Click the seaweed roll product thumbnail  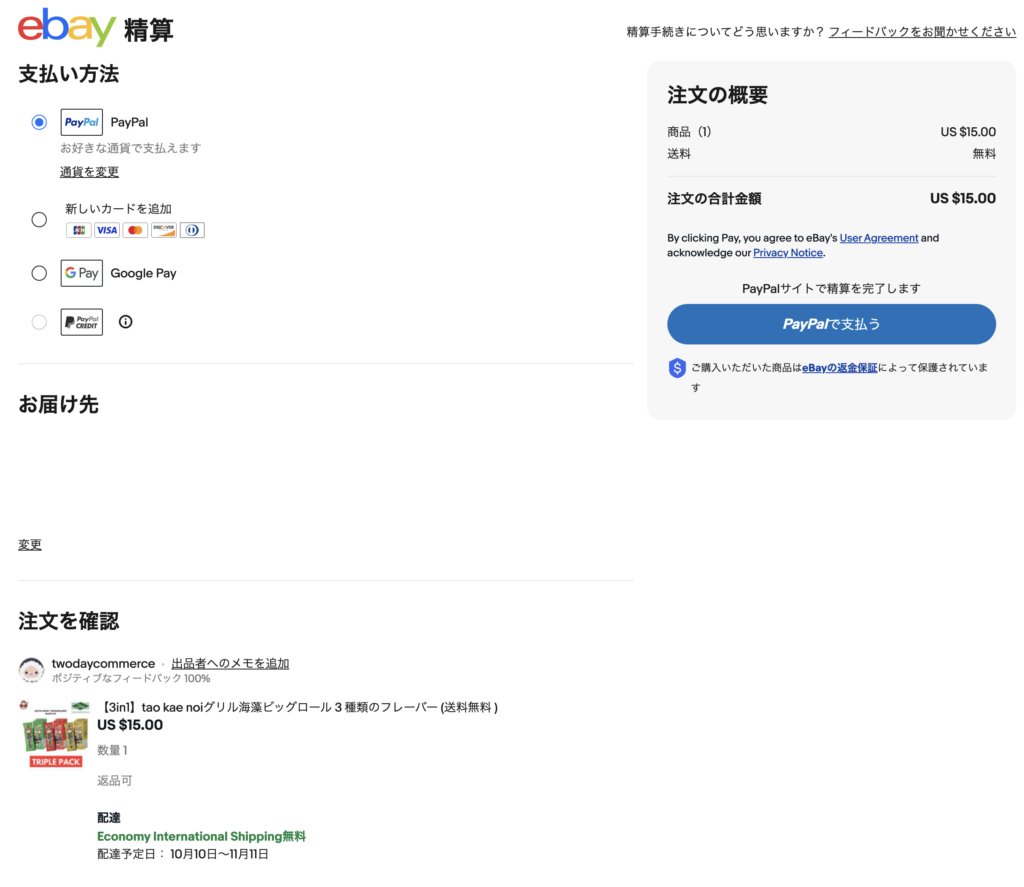[x=55, y=734]
